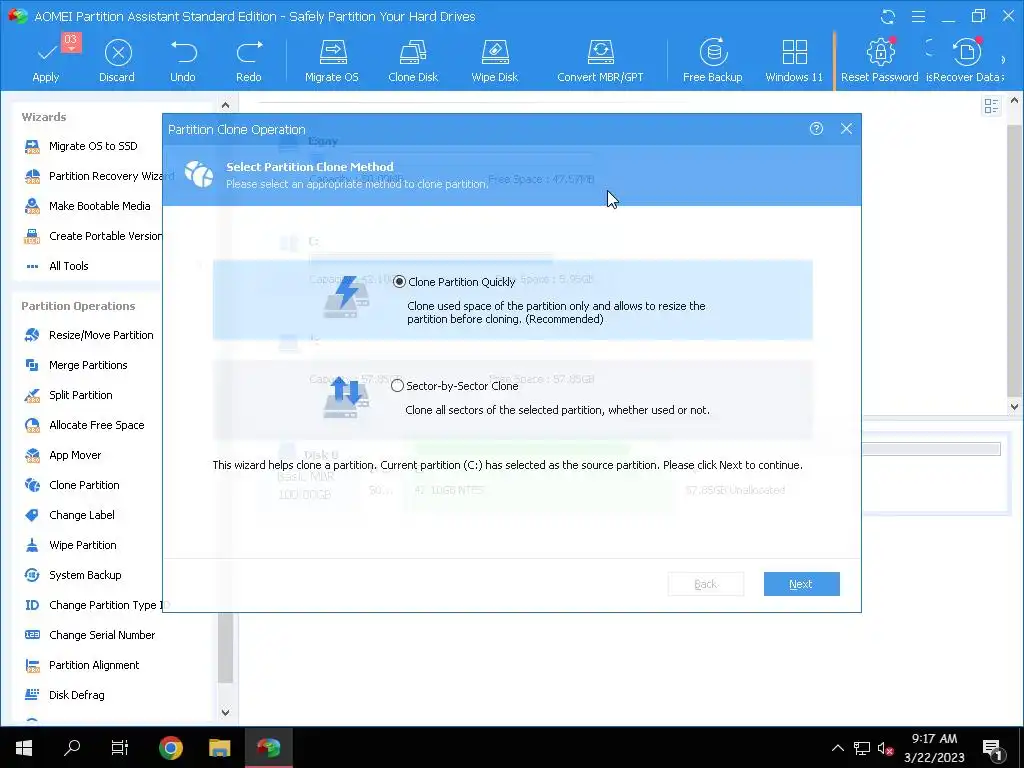
Task: Open the Wipe Disk tool
Action: pos(494,61)
